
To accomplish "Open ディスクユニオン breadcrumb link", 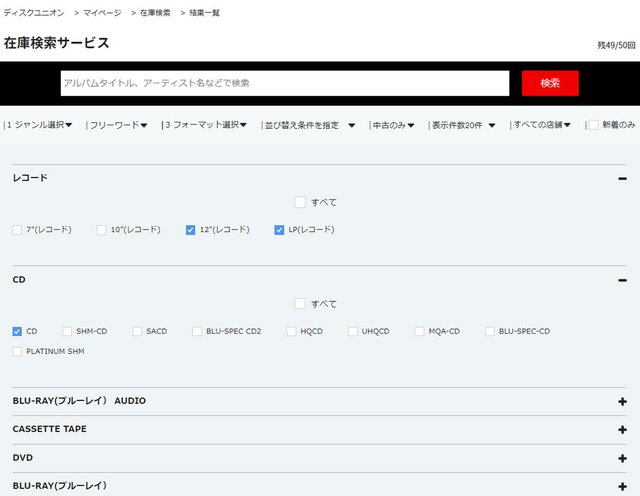I will coord(34,13).
